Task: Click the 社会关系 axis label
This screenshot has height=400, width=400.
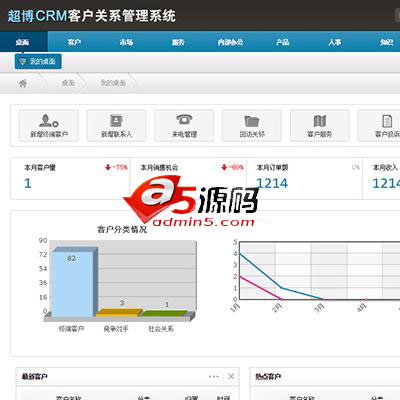Action: 161,329
